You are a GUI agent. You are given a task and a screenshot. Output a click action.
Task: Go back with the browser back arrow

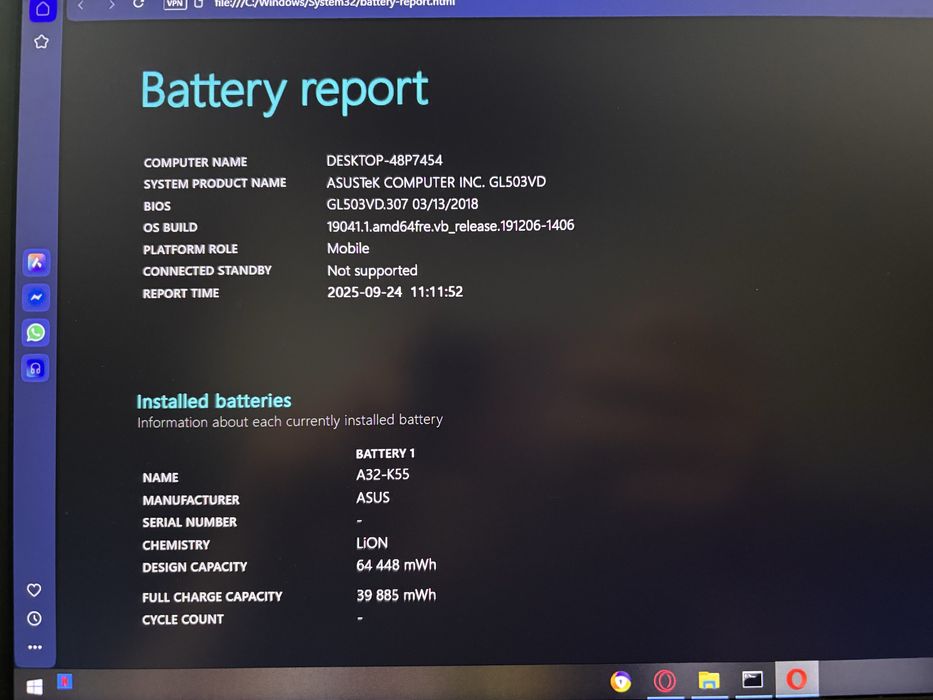click(x=81, y=5)
